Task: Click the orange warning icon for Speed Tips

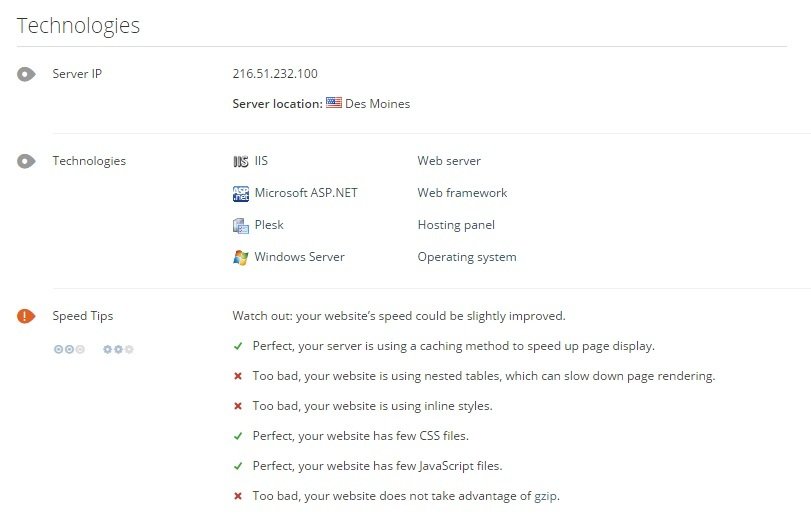Action: point(26,316)
